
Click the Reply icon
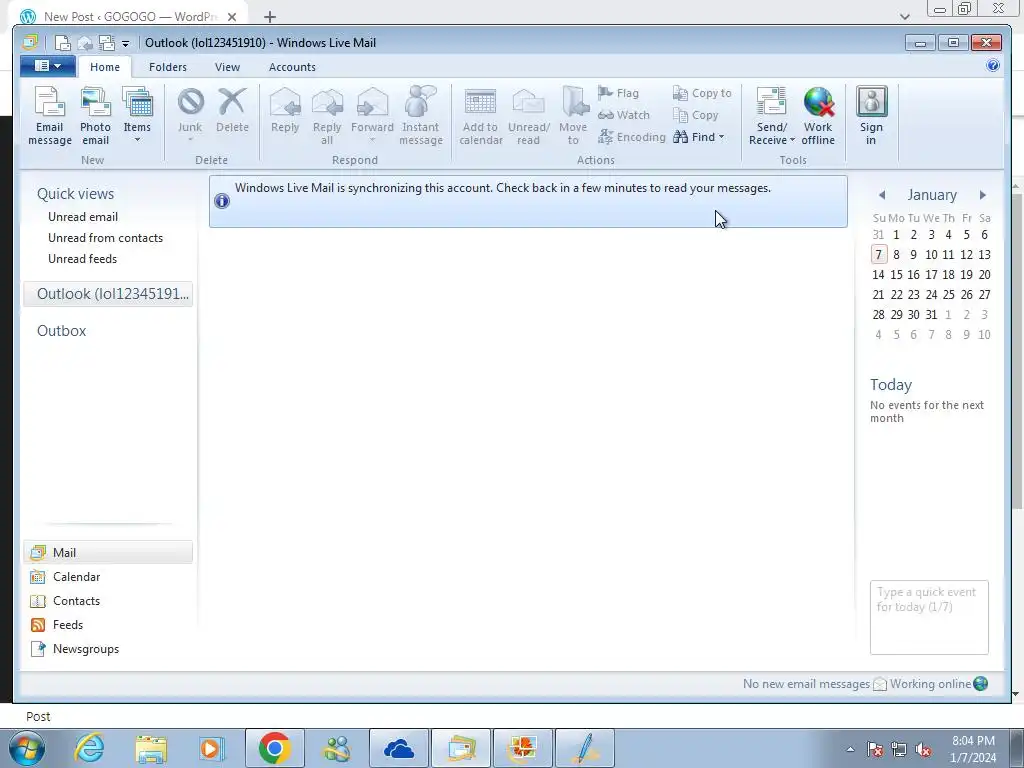(285, 111)
